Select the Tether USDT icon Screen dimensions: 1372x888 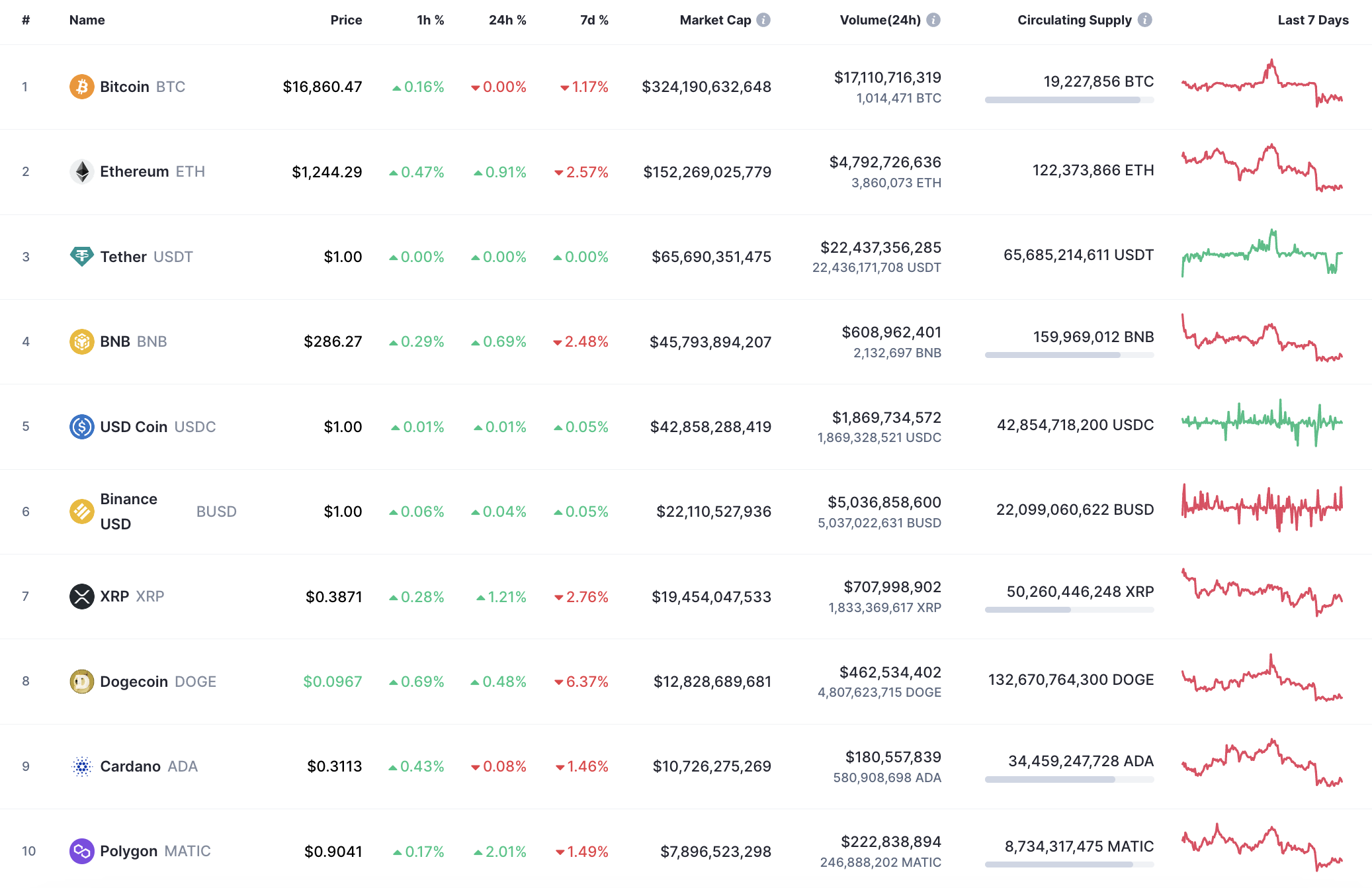click(81, 257)
